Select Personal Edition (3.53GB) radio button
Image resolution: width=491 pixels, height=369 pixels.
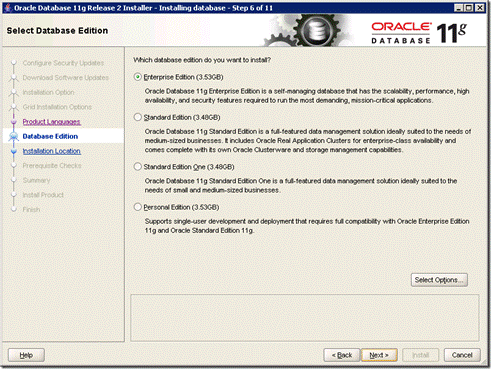pos(137,207)
